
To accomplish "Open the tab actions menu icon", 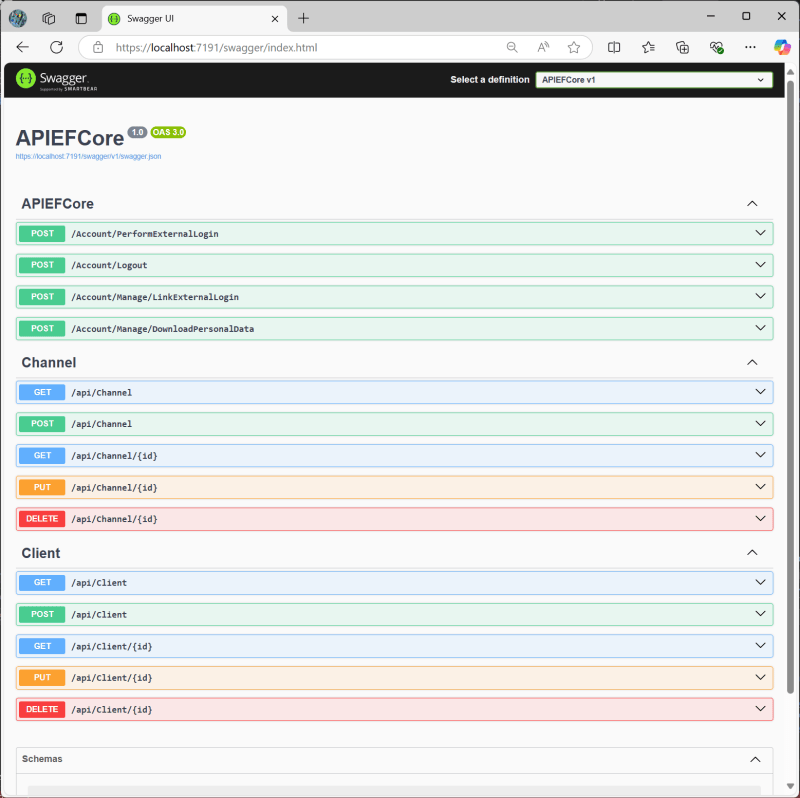I will click(81, 18).
